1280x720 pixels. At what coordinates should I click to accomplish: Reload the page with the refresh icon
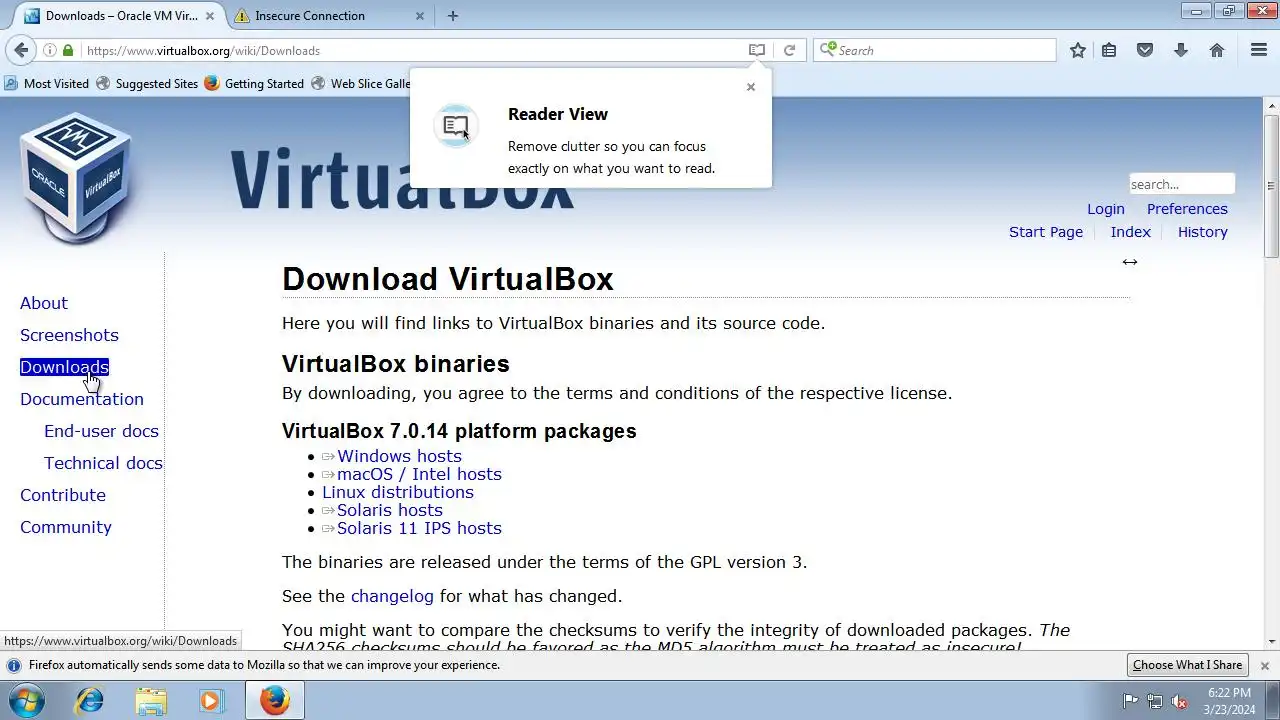click(789, 50)
